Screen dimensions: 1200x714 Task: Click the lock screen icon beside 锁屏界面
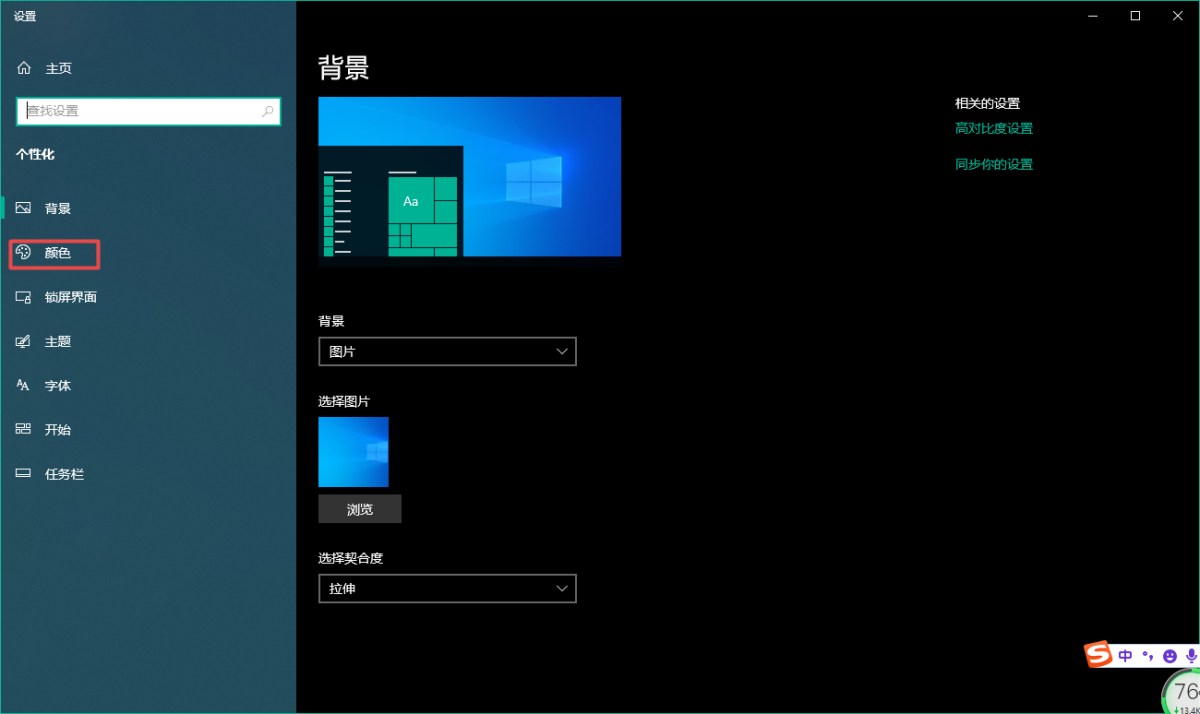(x=24, y=297)
